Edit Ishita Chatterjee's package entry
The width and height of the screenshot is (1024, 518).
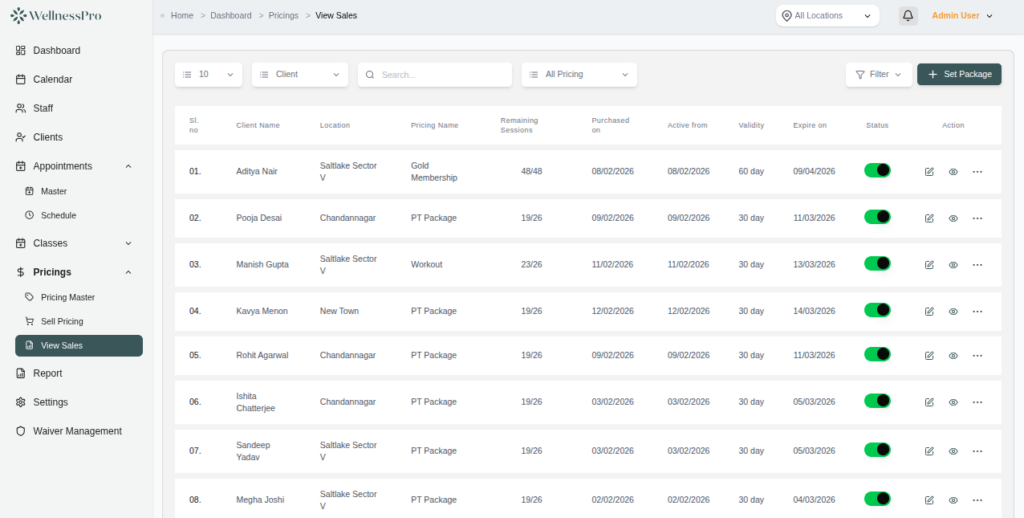[929, 402]
